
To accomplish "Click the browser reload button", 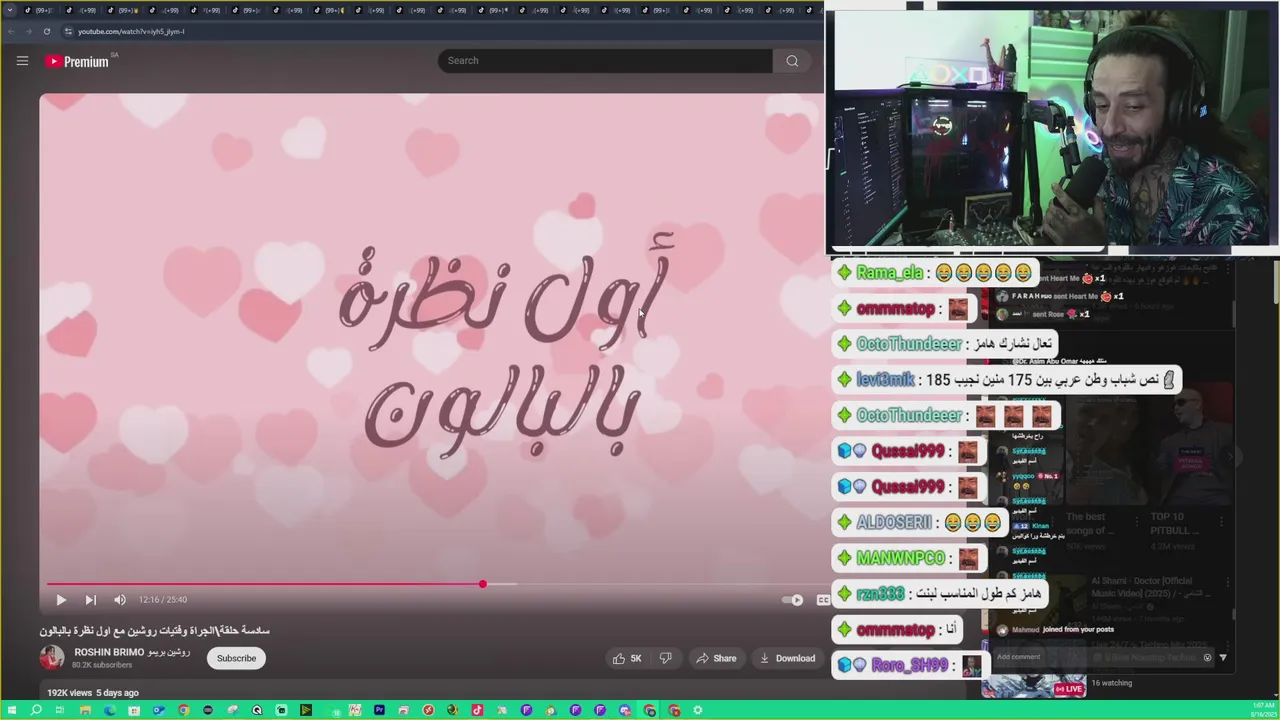I will 46,31.
